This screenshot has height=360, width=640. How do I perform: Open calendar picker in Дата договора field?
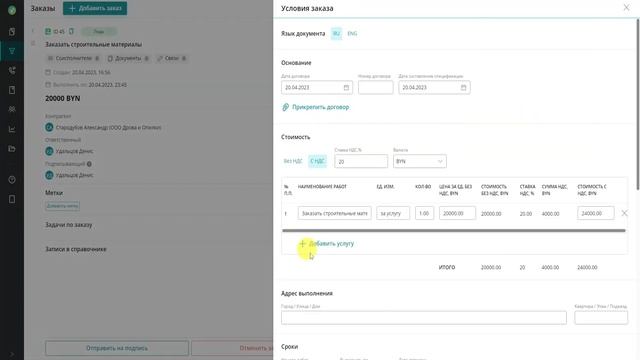[x=346, y=88]
